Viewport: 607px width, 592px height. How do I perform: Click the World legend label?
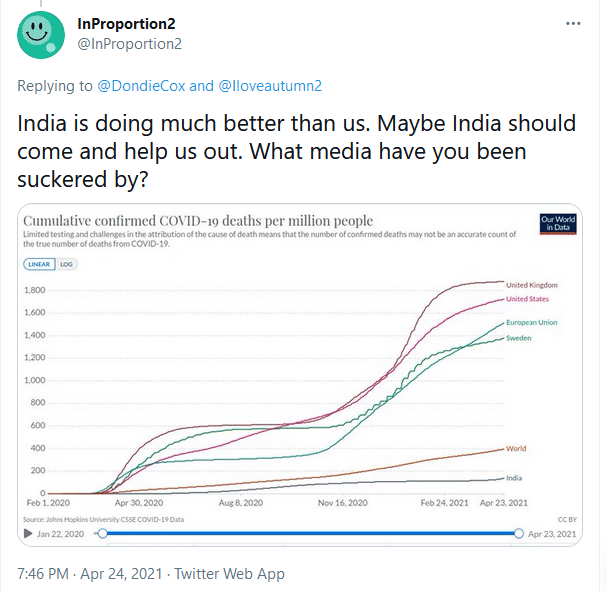pos(516,449)
